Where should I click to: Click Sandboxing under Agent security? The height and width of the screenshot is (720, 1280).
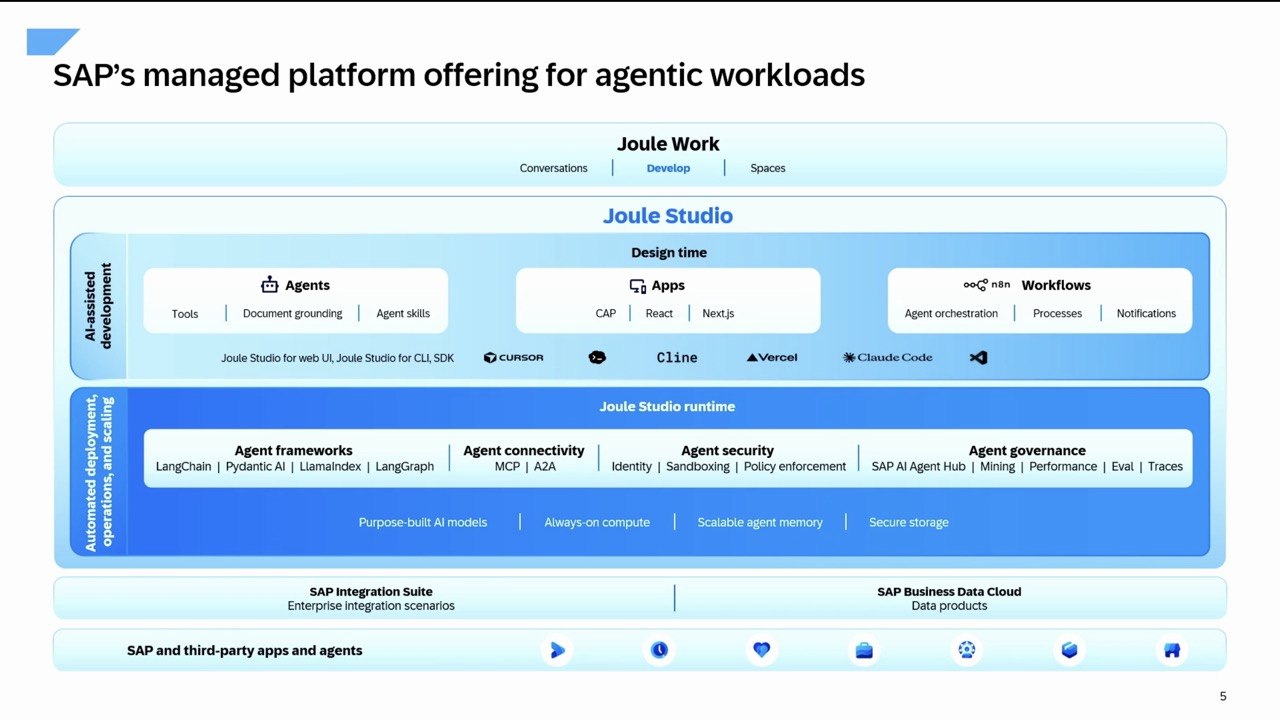pos(698,467)
